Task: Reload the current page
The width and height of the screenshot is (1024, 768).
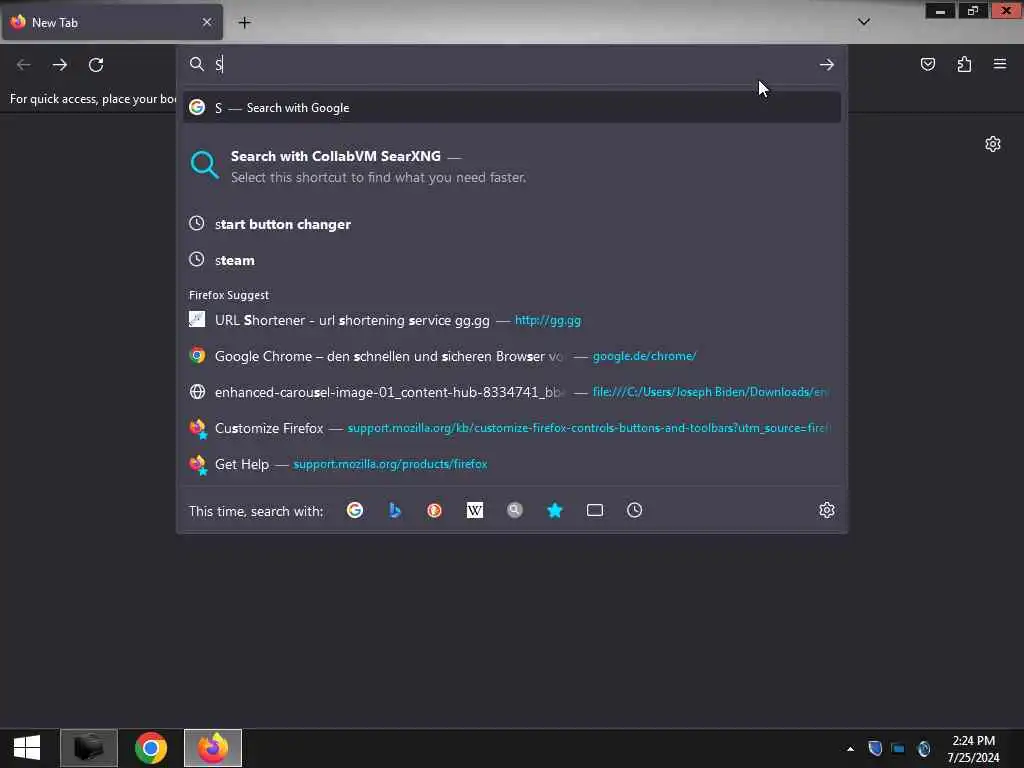Action: (x=96, y=65)
